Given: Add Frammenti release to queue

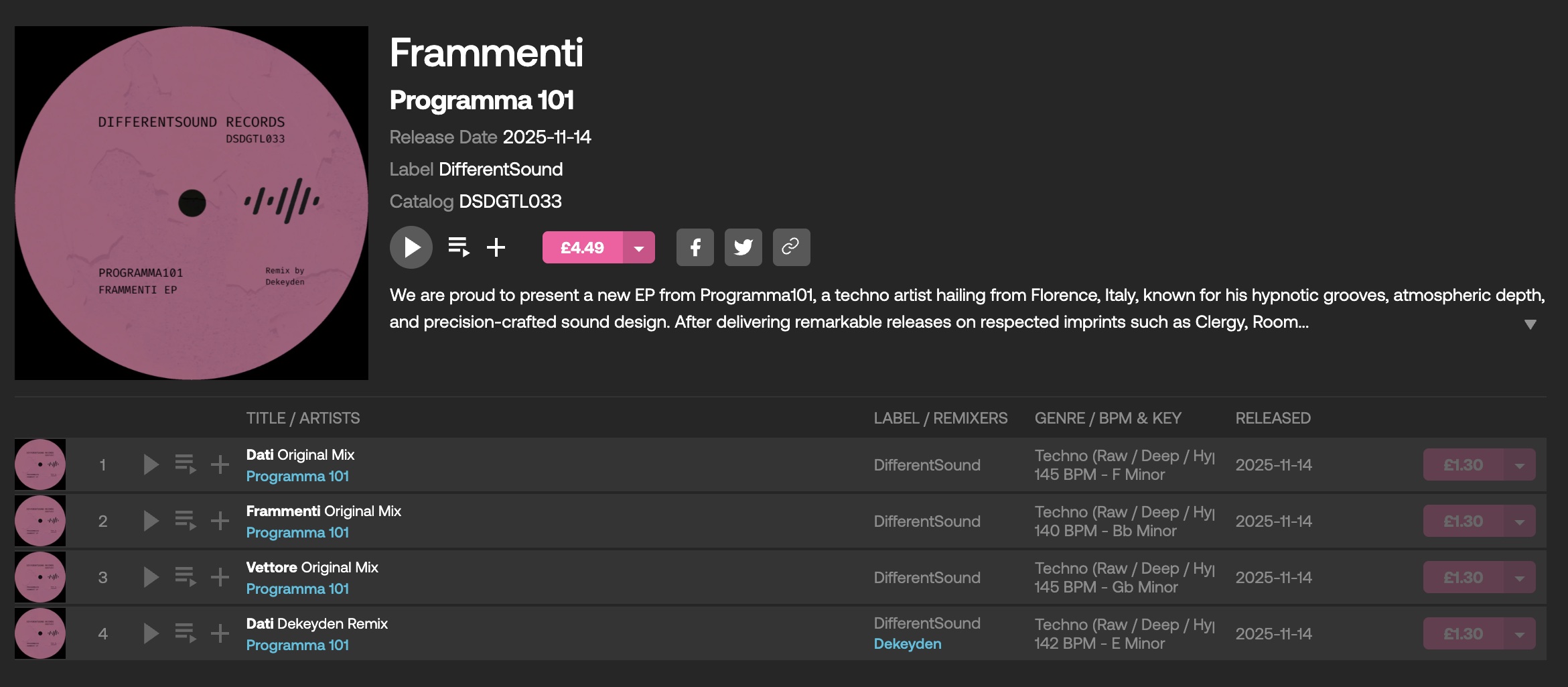Looking at the screenshot, I should click(x=458, y=247).
